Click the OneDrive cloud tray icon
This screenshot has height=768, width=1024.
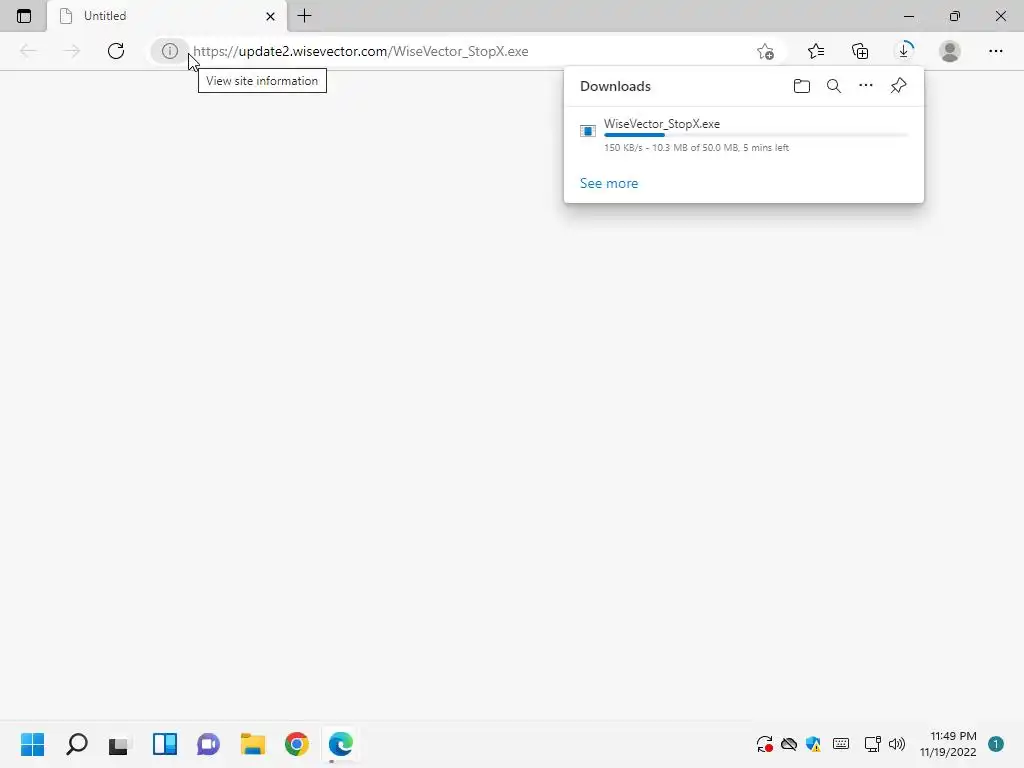click(789, 744)
